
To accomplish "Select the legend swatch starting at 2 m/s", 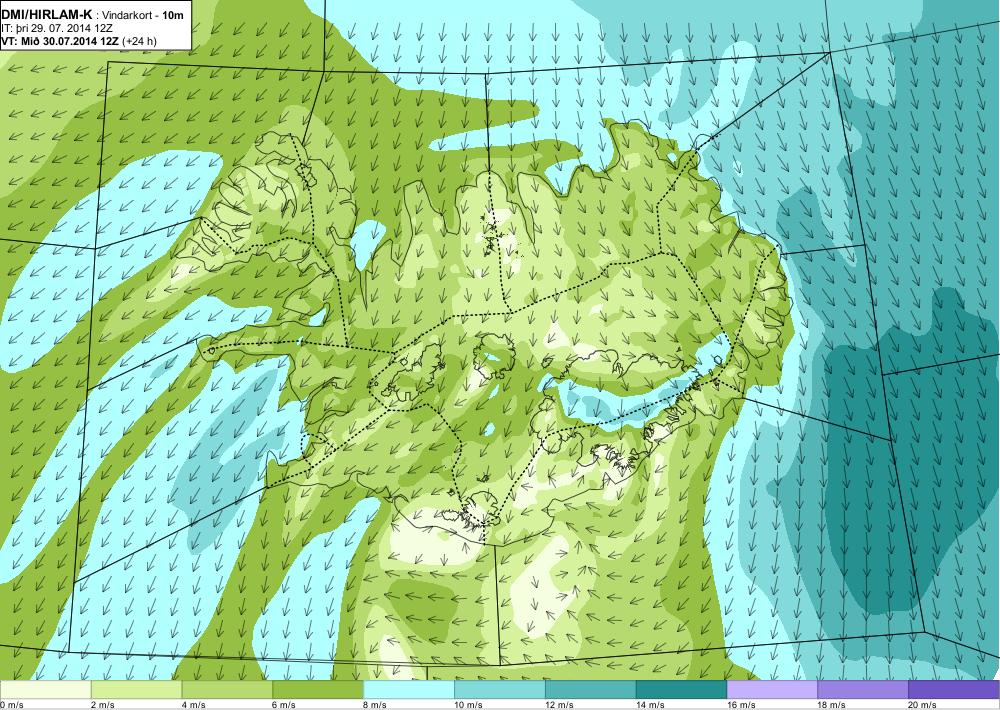I will (x=136, y=690).
